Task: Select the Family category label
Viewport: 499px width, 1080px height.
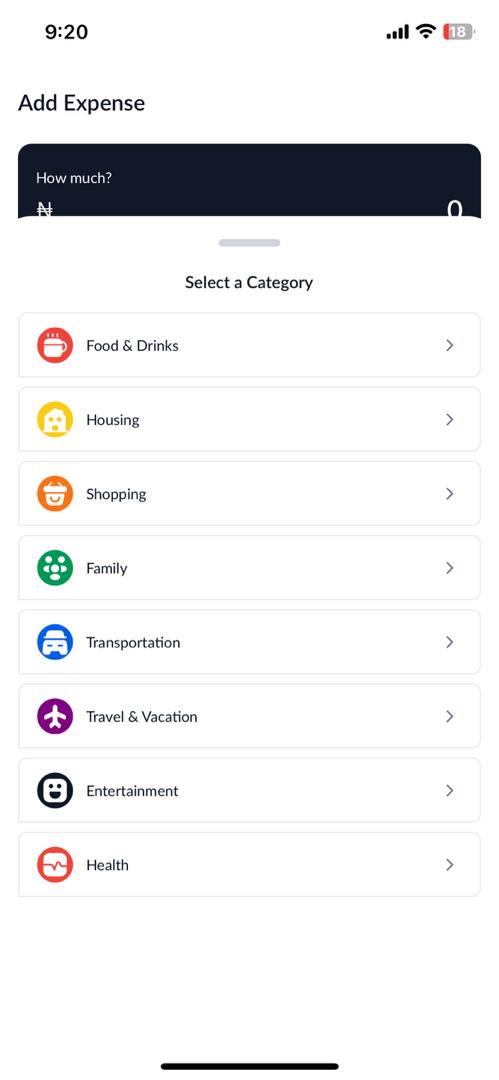Action: (x=107, y=569)
